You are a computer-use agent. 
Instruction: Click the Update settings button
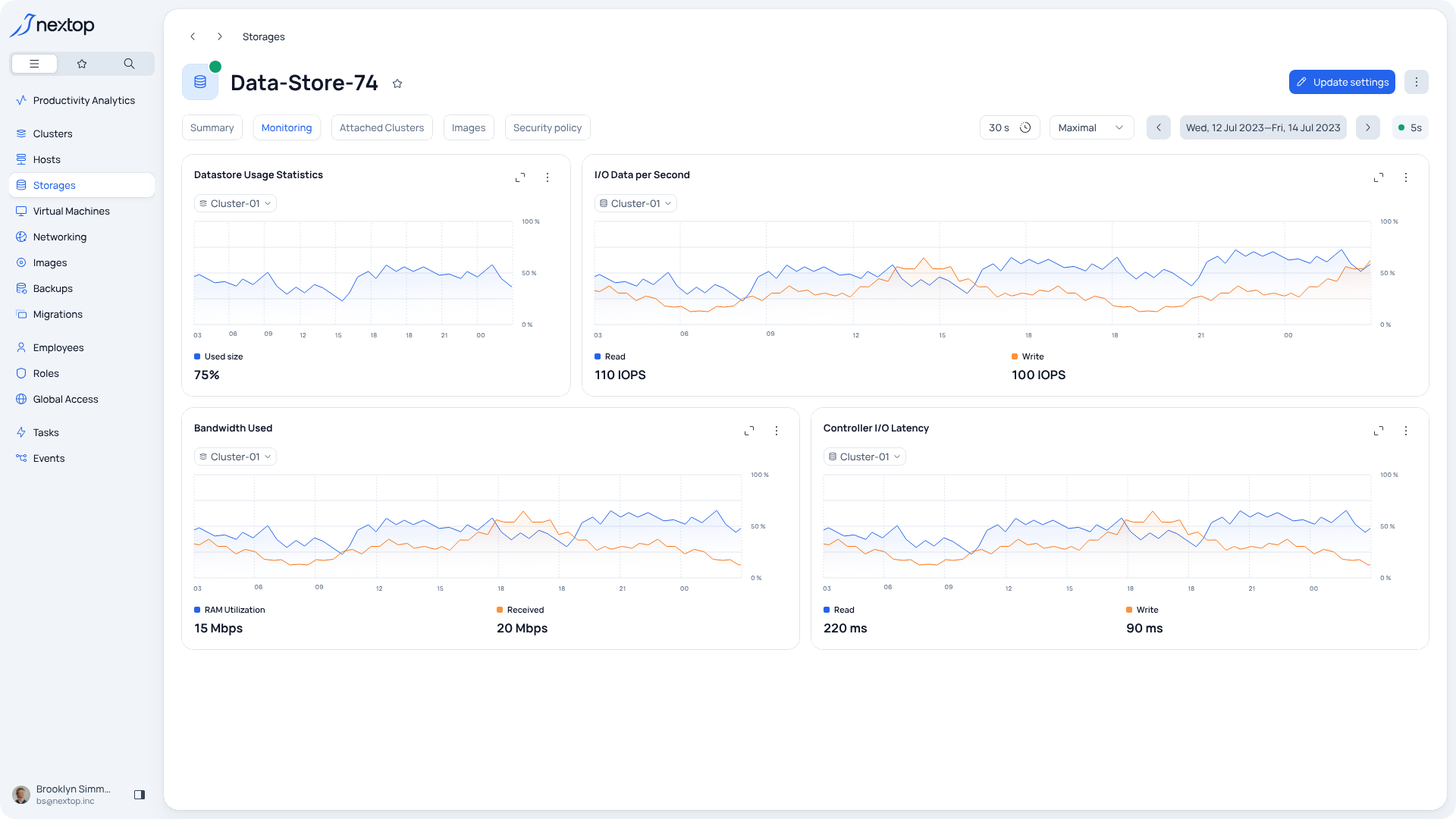[1341, 82]
